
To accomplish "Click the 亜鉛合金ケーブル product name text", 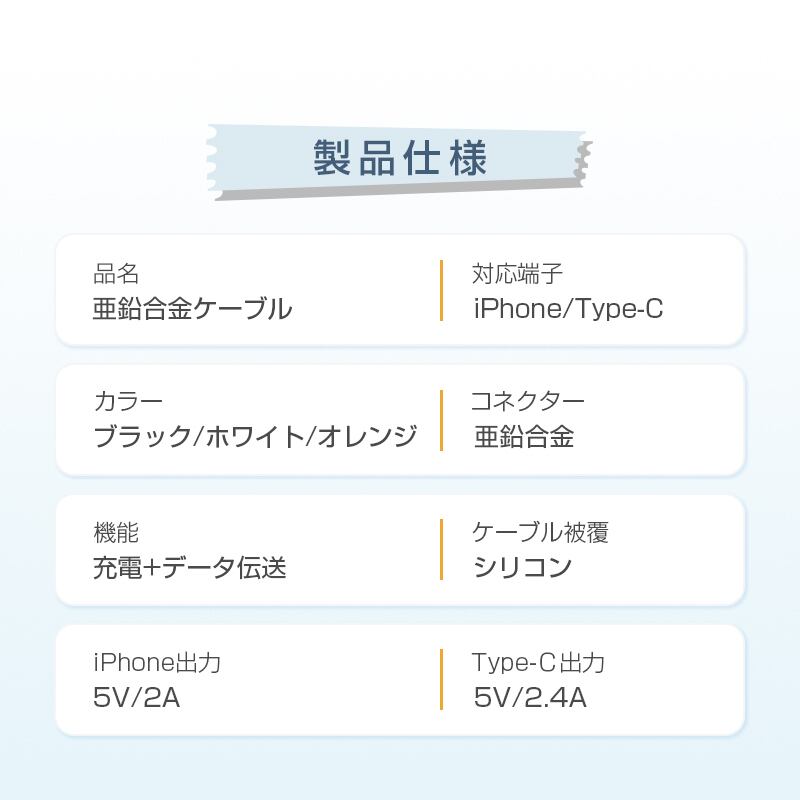I will point(192,309).
